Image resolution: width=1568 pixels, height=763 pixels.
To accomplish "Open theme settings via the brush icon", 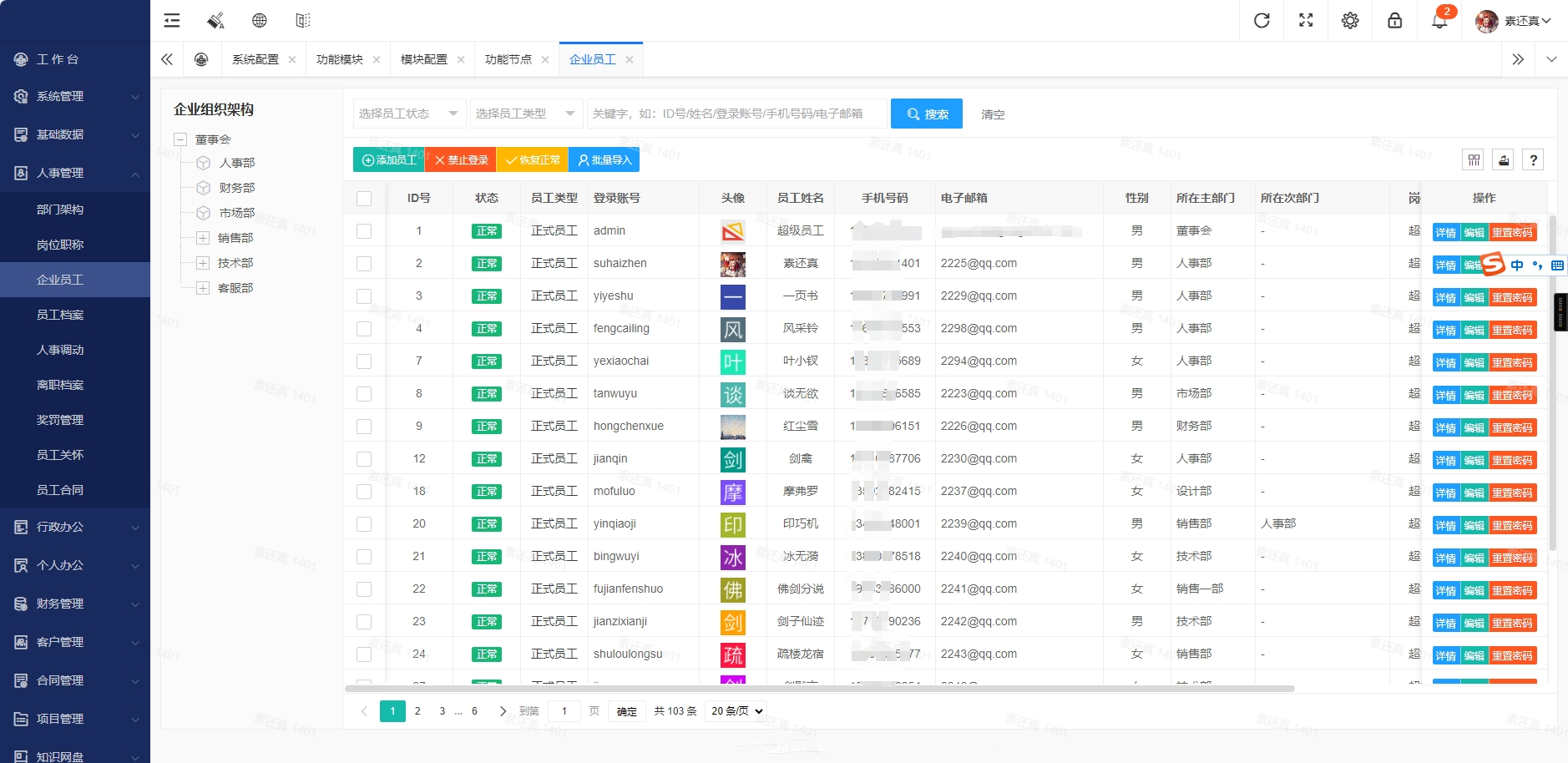I will [x=215, y=20].
